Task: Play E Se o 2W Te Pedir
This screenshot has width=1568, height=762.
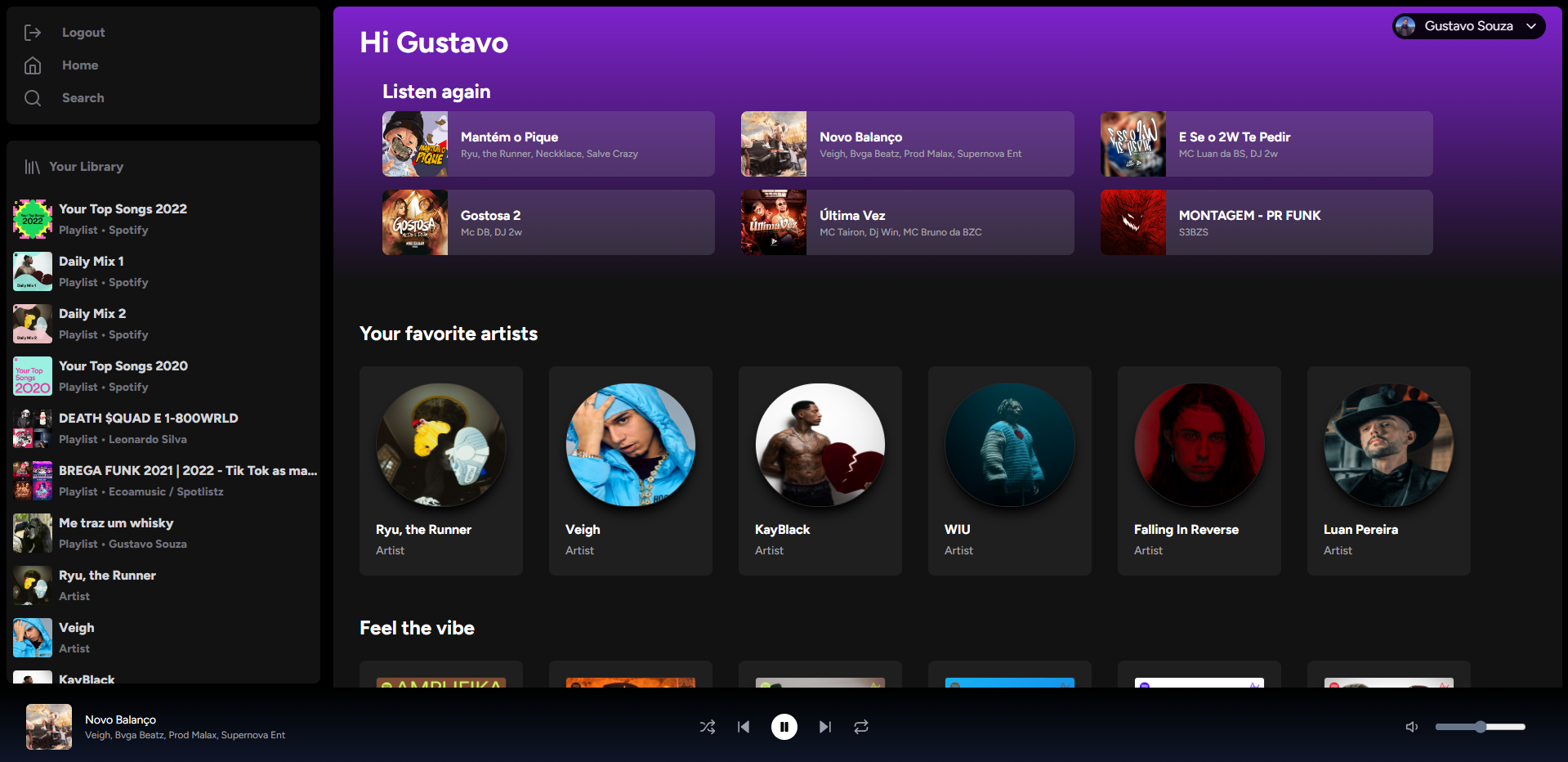Action: 1266,144
